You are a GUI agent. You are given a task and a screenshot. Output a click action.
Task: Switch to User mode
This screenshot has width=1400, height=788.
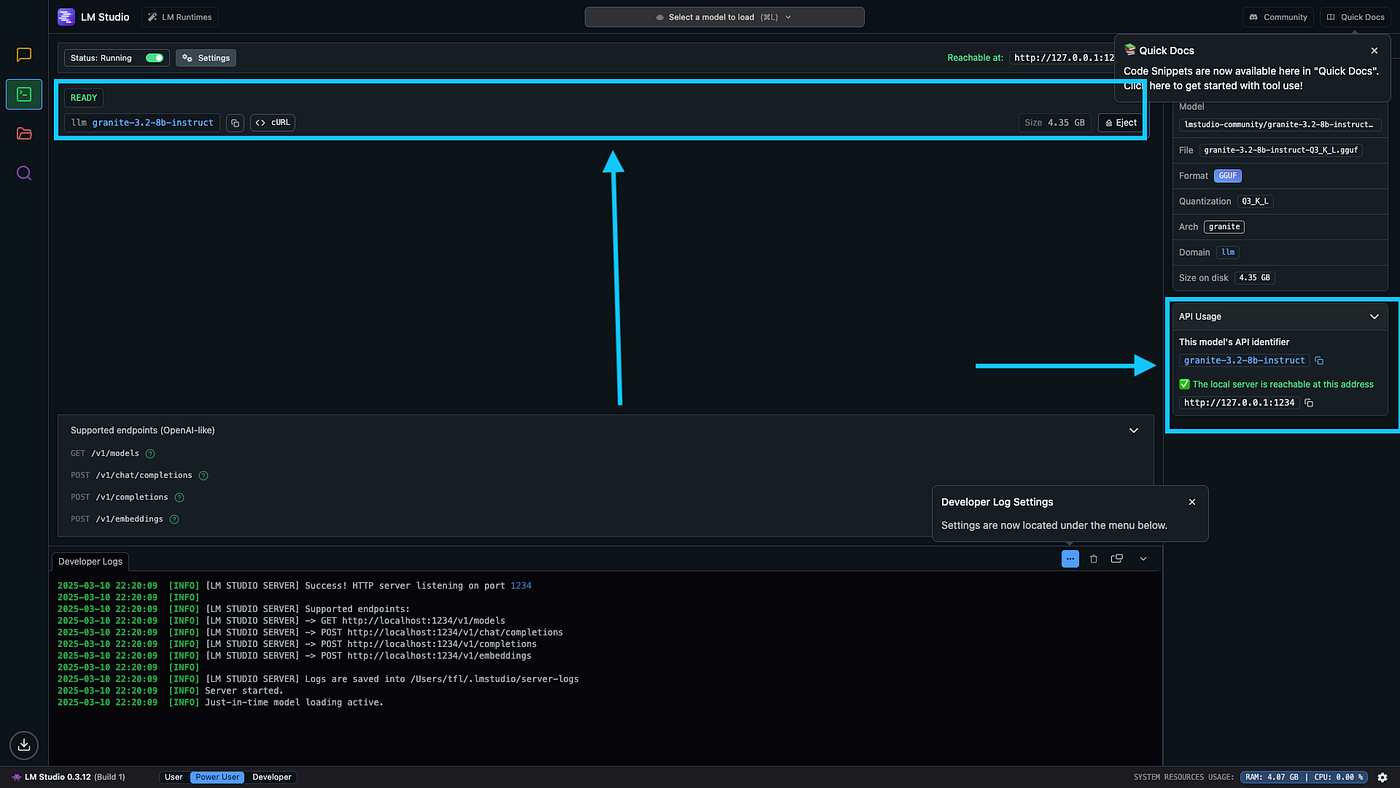(x=174, y=777)
